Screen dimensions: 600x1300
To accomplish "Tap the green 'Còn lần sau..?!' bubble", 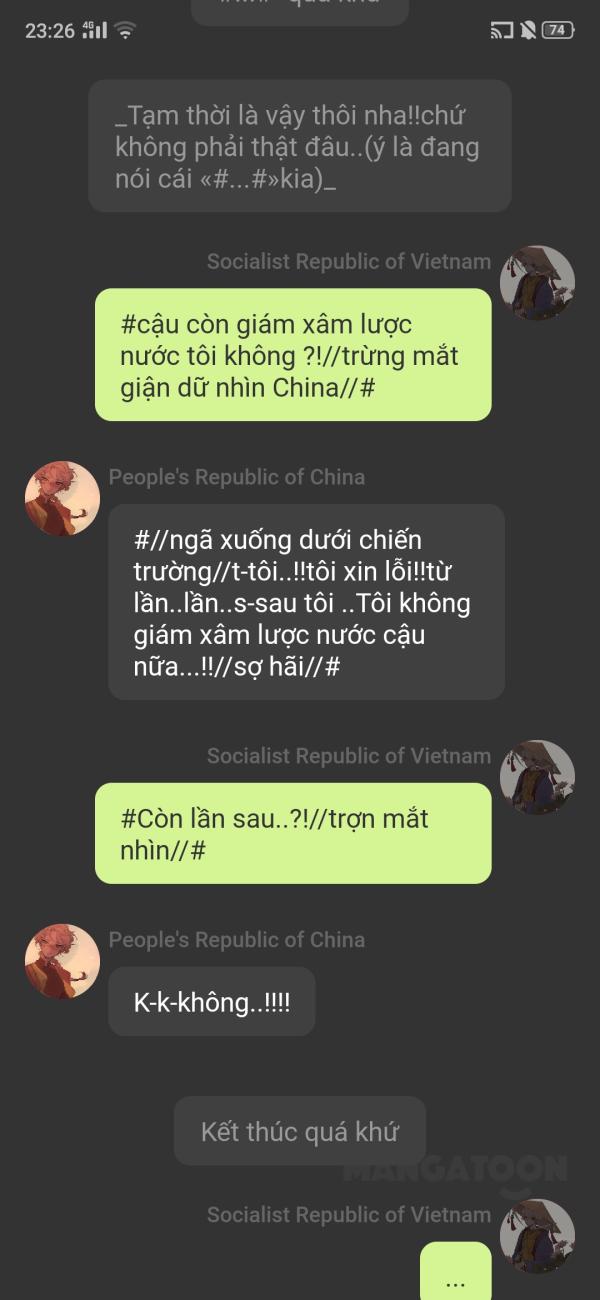I will point(293,833).
